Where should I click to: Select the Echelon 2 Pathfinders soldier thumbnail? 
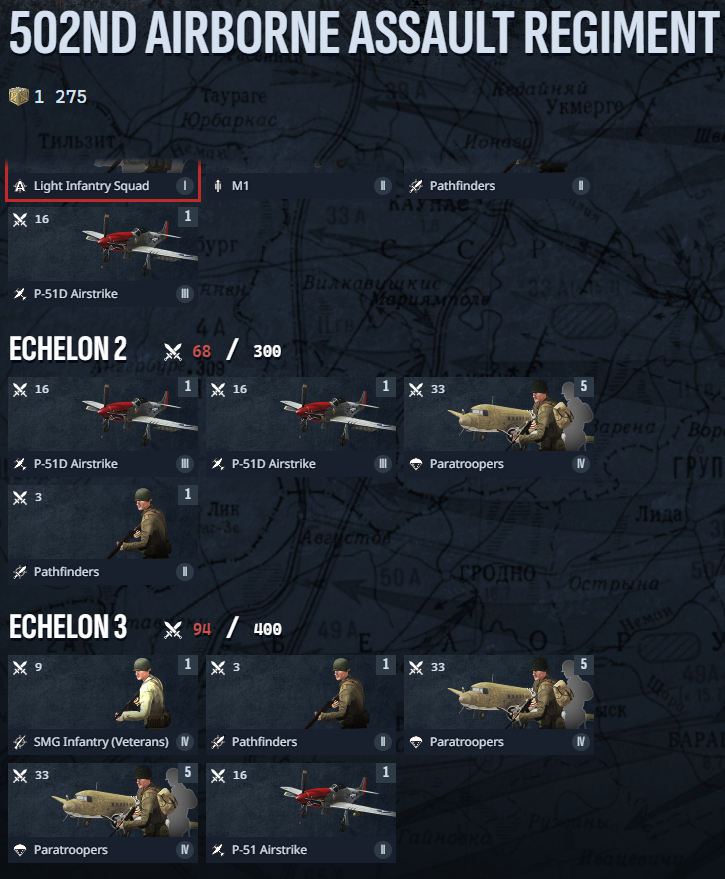[103, 522]
